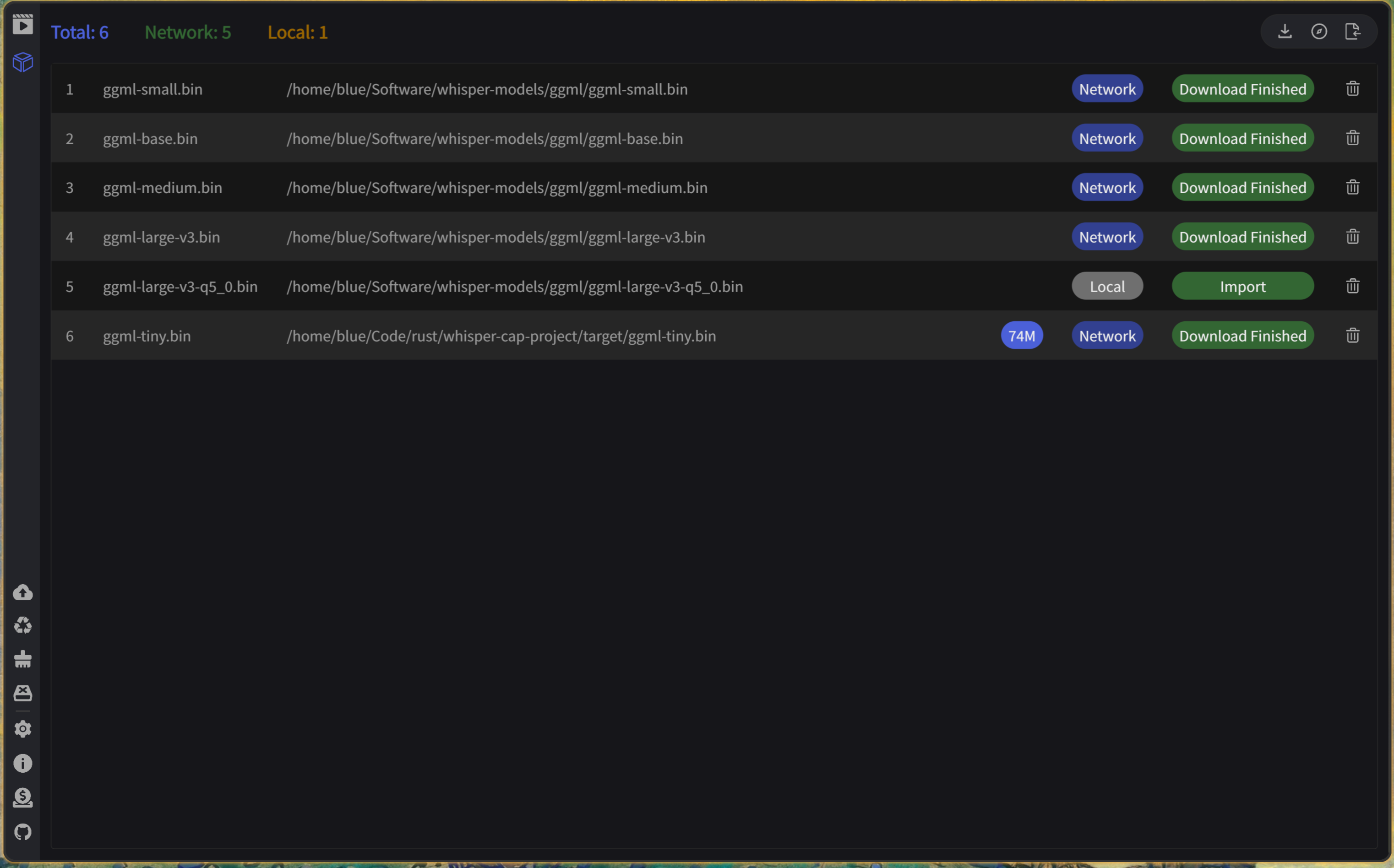
Task: Delete the ggml-small.bin model
Action: [1353, 88]
